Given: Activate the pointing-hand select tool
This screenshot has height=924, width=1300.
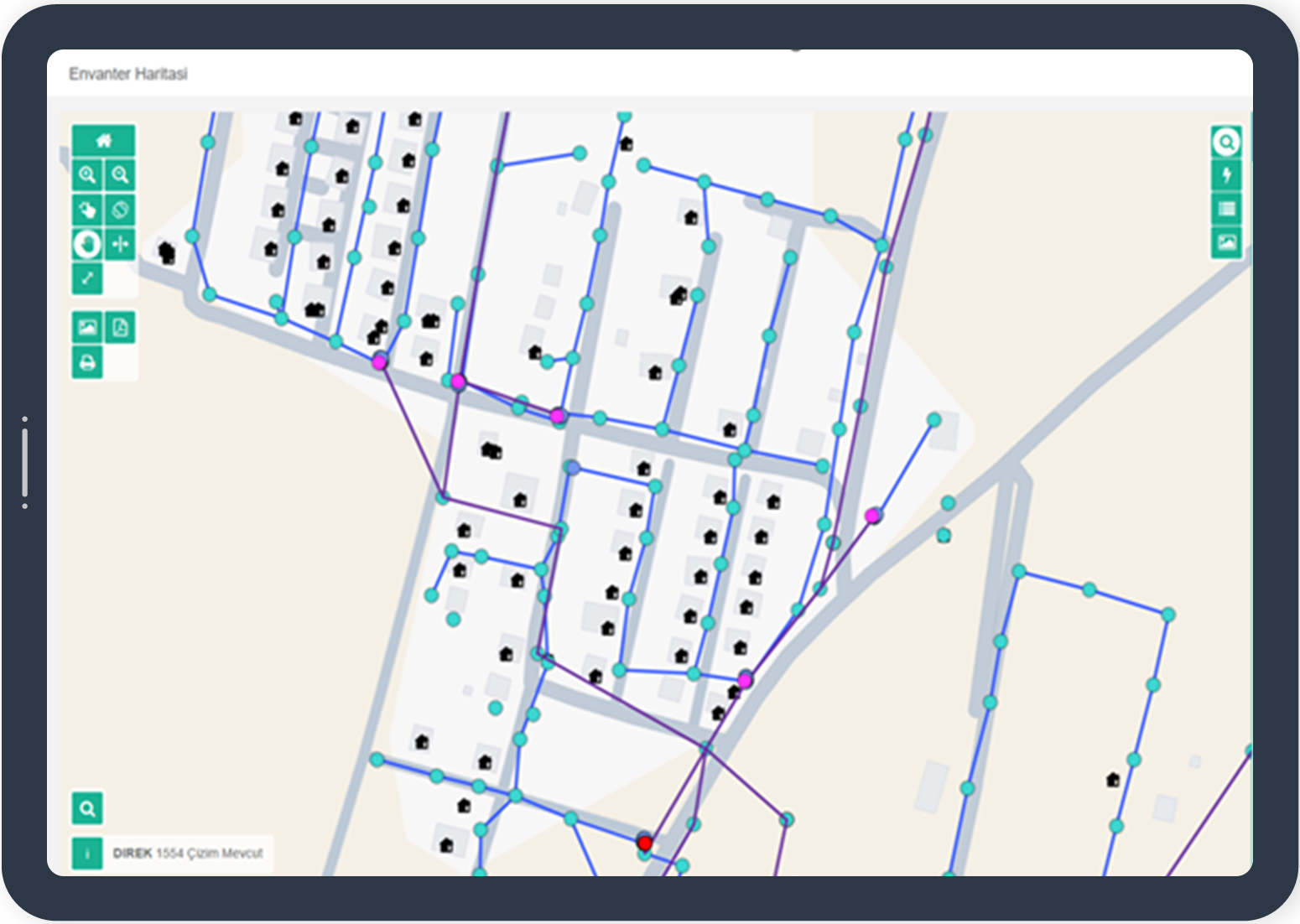Looking at the screenshot, I should (x=87, y=210).
